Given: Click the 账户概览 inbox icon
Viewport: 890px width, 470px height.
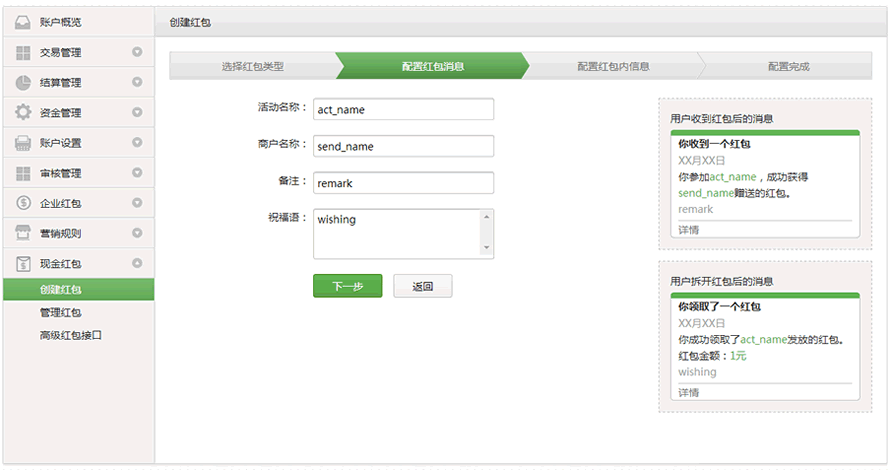Looking at the screenshot, I should coord(23,22).
